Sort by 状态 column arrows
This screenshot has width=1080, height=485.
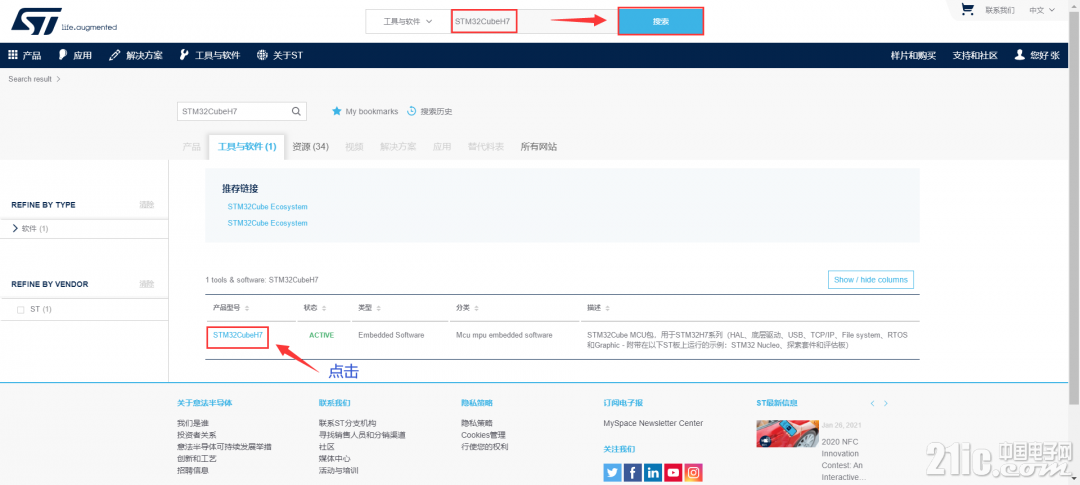(324, 308)
